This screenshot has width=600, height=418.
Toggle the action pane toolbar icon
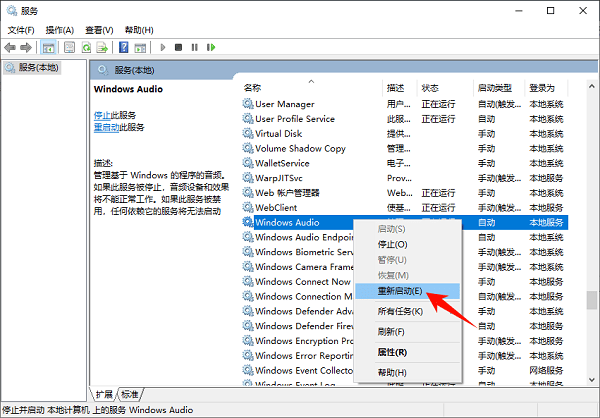click(140, 47)
